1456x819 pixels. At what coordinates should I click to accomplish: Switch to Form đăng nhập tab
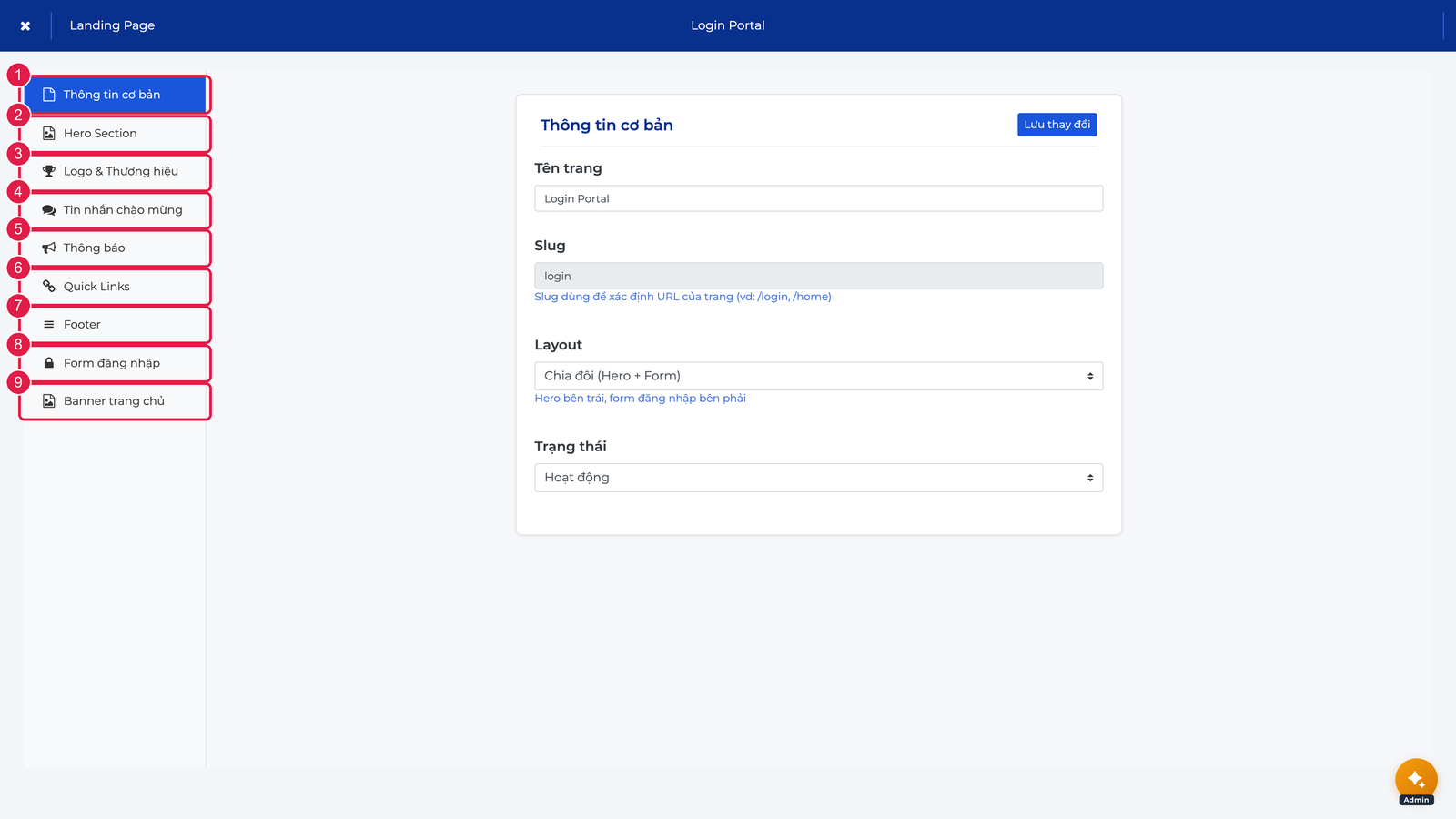(115, 362)
